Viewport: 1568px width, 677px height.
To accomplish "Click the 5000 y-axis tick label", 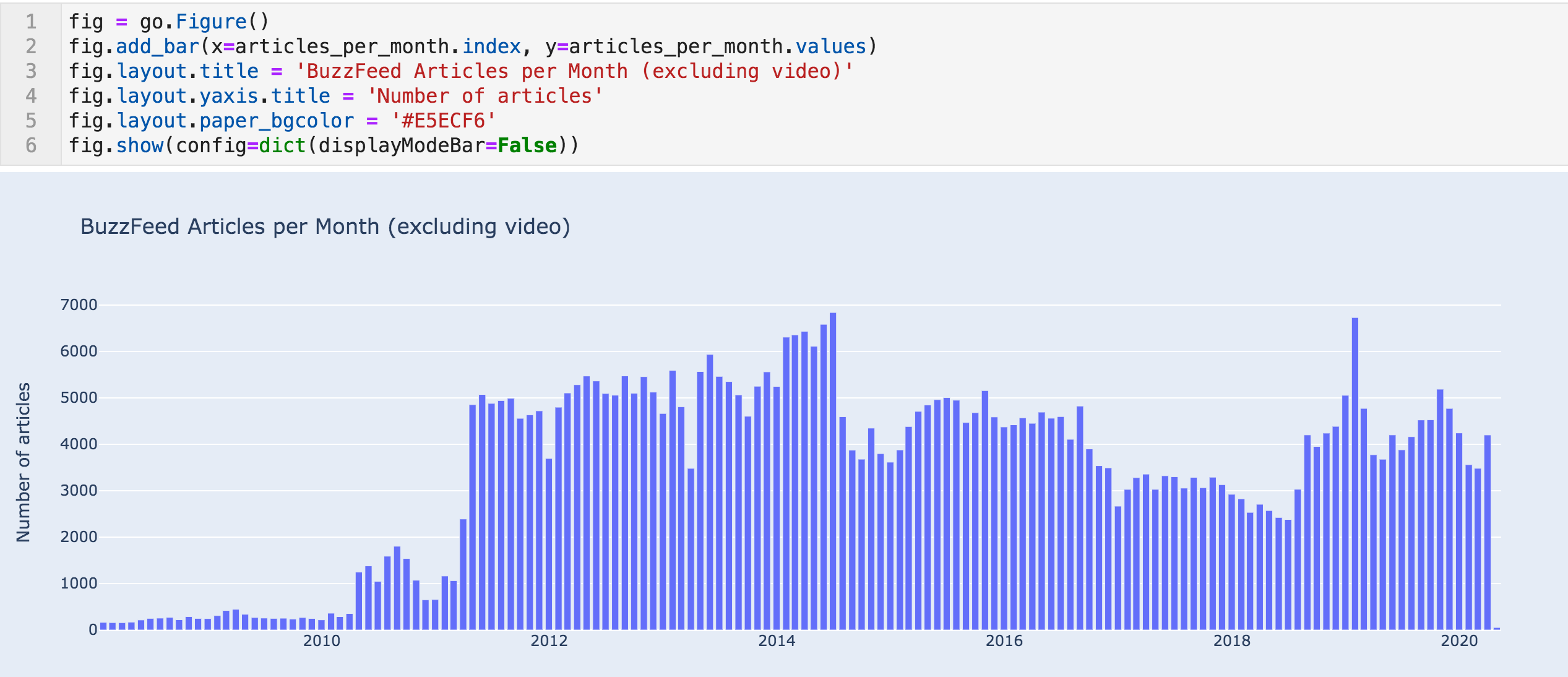I will (79, 397).
